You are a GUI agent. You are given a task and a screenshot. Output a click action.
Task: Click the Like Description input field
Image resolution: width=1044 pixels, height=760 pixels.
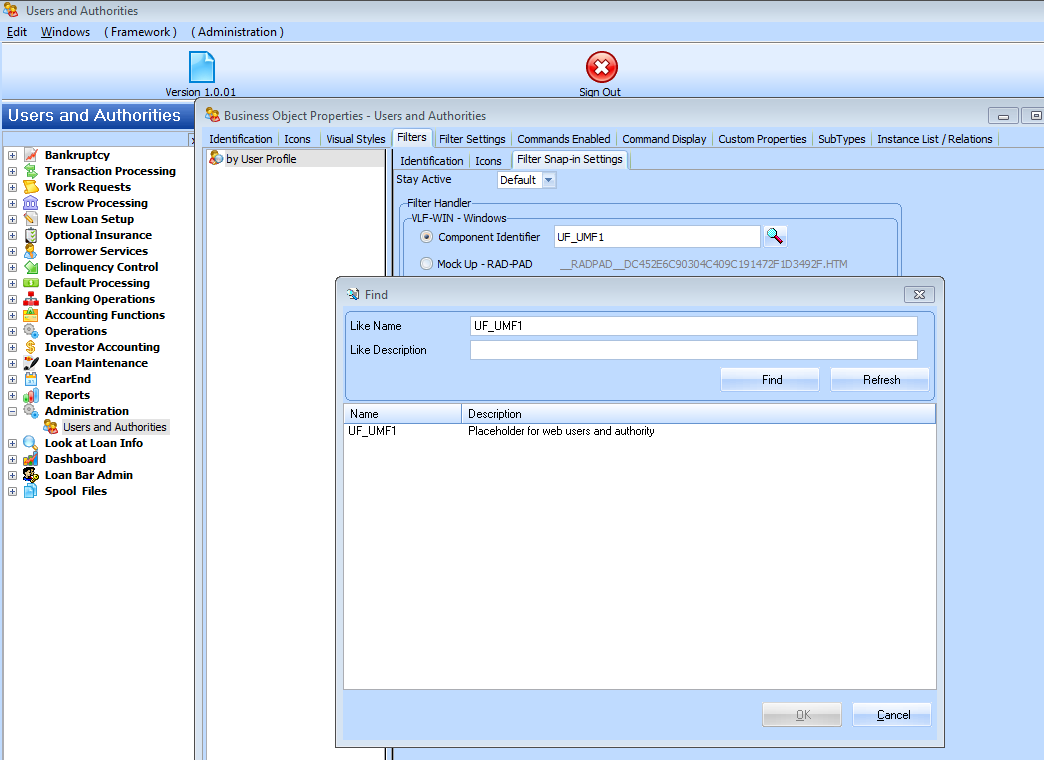693,350
